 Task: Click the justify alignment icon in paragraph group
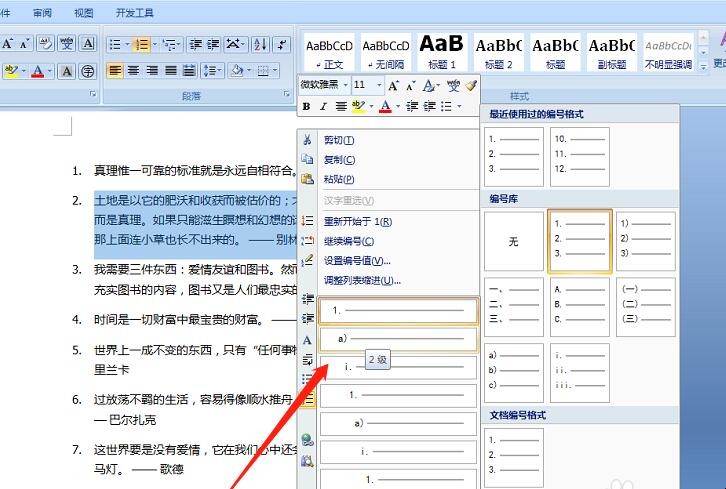click(x=169, y=71)
